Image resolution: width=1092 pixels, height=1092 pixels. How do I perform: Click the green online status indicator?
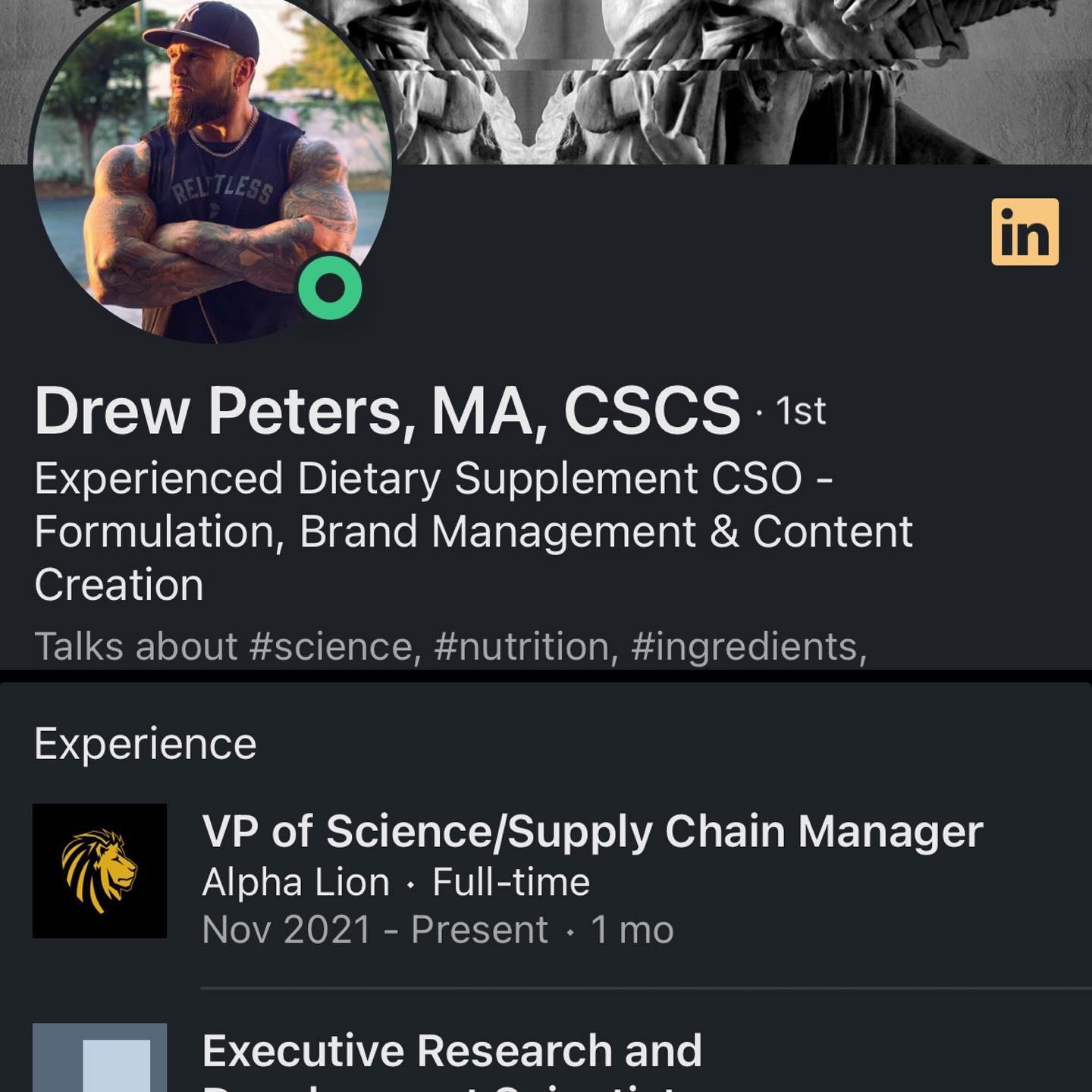click(330, 287)
